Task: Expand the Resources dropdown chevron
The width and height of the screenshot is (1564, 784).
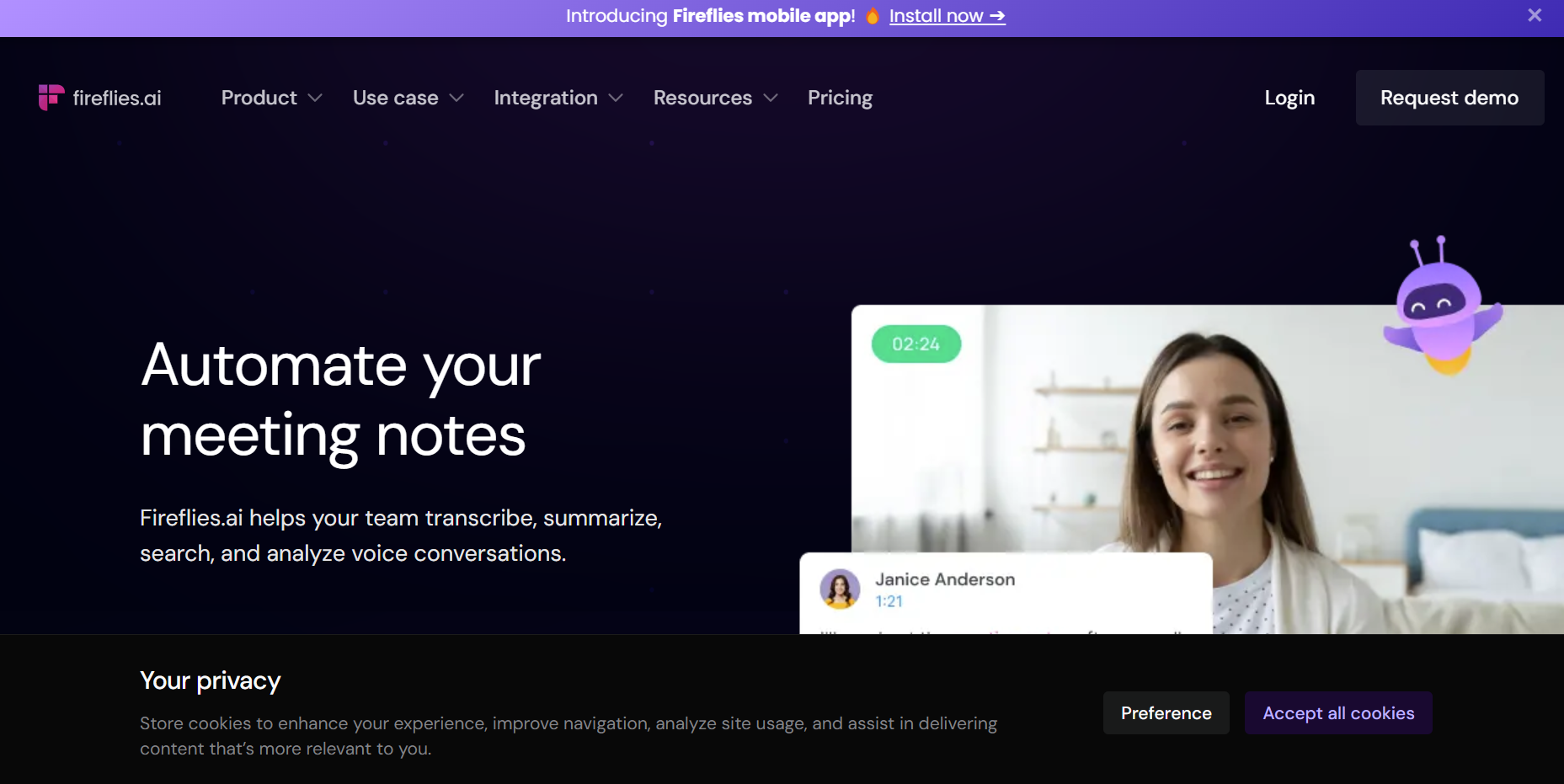Action: click(771, 99)
